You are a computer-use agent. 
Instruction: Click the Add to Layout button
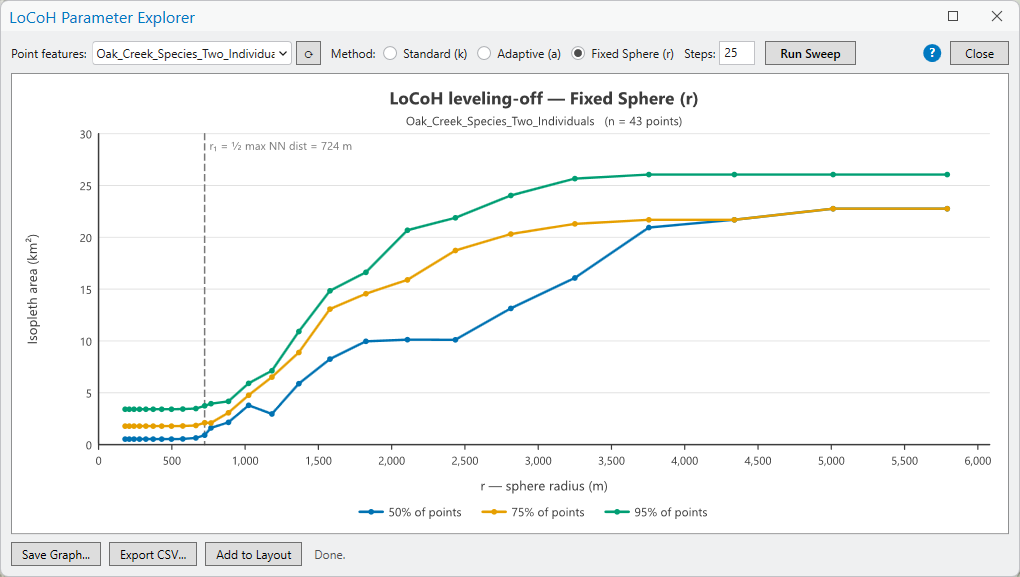coord(254,554)
